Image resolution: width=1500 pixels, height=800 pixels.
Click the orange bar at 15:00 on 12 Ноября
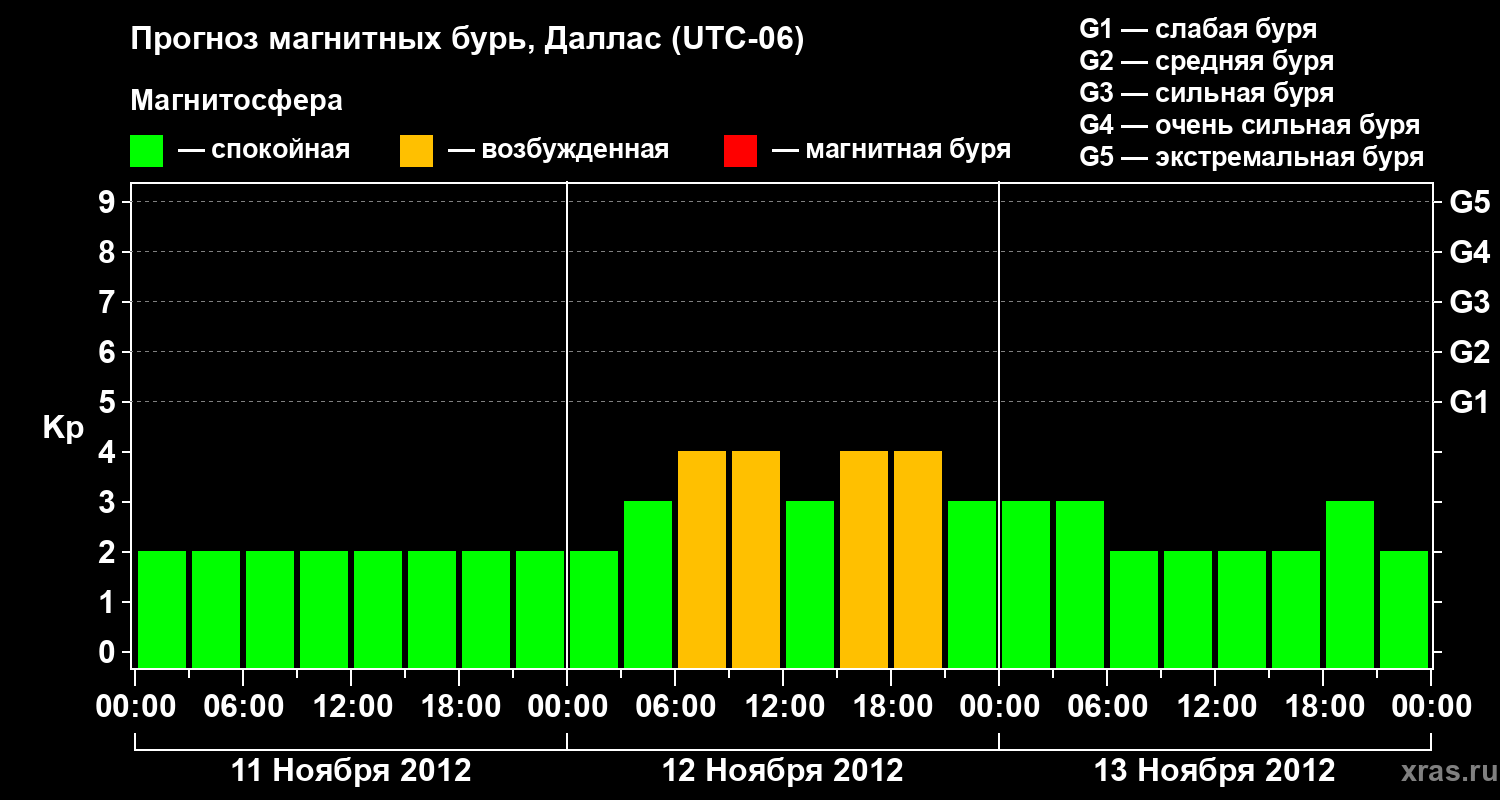click(x=864, y=559)
